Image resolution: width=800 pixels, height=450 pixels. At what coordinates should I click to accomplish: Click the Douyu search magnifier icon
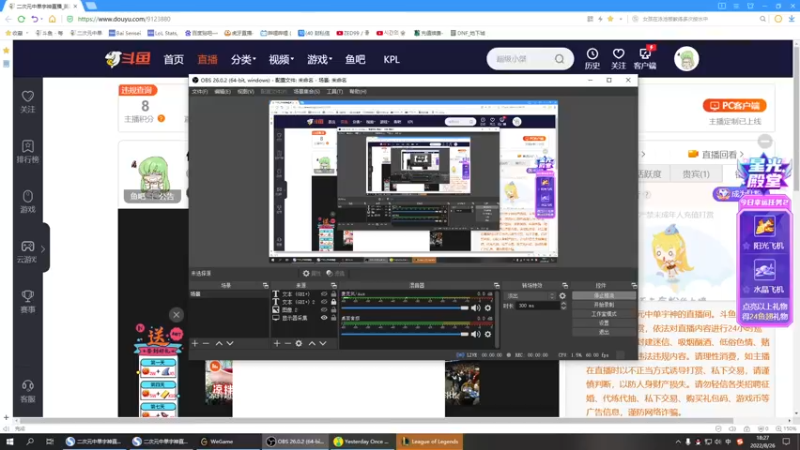pos(559,59)
